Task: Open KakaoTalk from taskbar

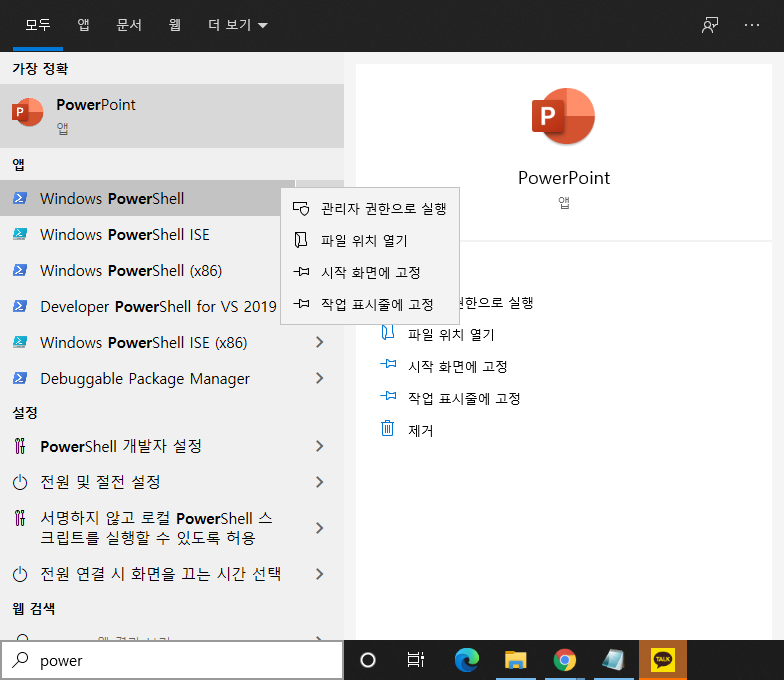Action: click(662, 660)
